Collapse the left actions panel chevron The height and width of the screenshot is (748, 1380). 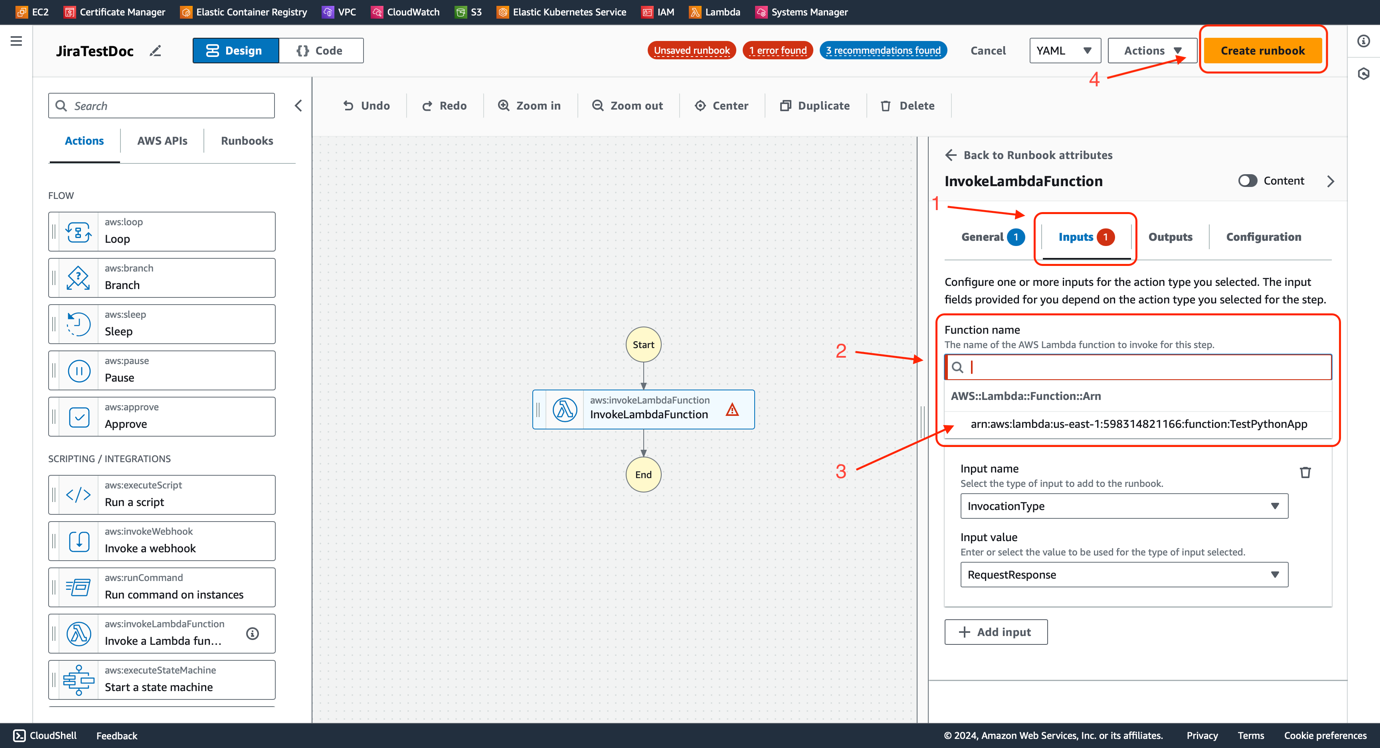298,106
